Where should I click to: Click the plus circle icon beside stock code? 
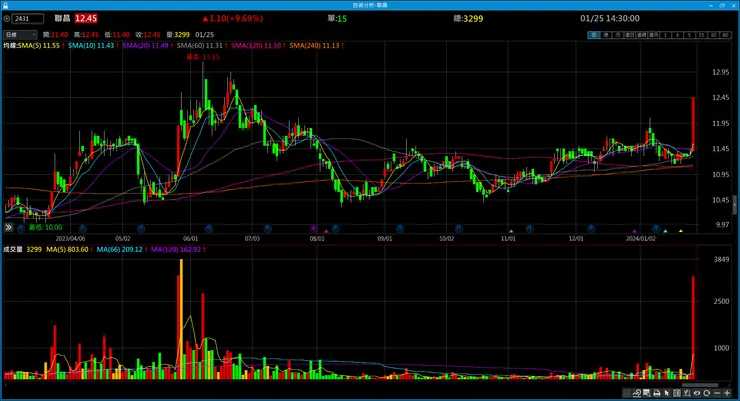[7, 19]
